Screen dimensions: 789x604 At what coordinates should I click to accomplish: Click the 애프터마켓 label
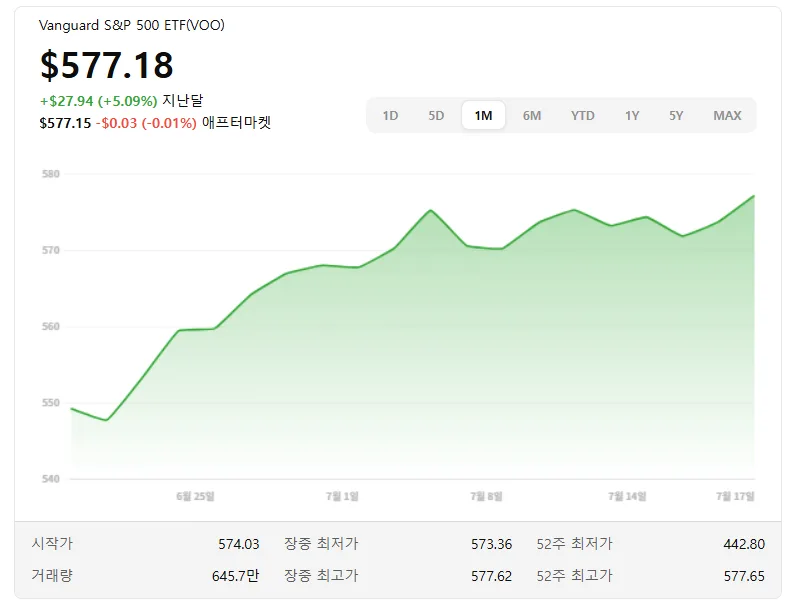click(x=236, y=123)
